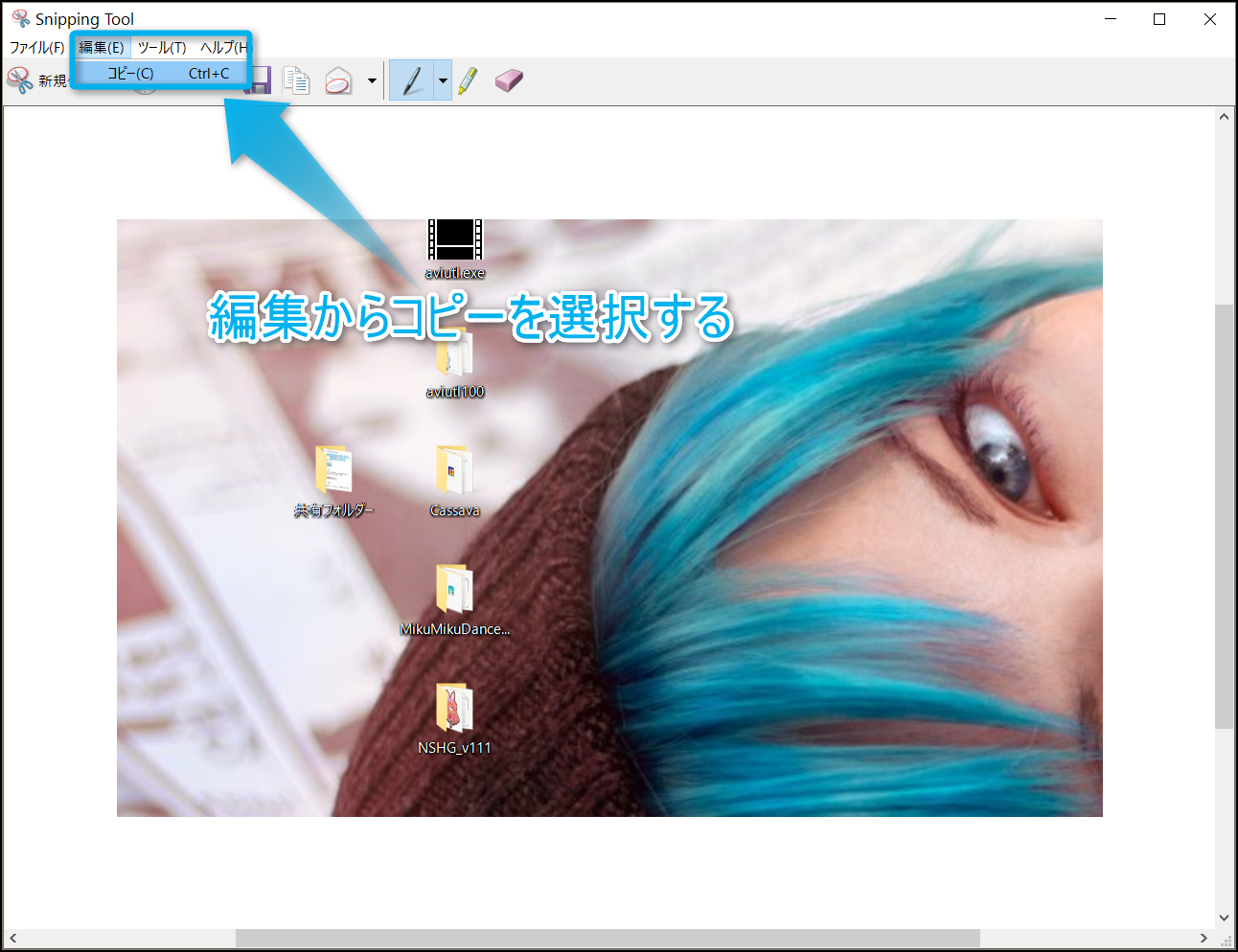The image size is (1238, 952).
Task: Open the 編集(E) menu
Action: [x=101, y=47]
